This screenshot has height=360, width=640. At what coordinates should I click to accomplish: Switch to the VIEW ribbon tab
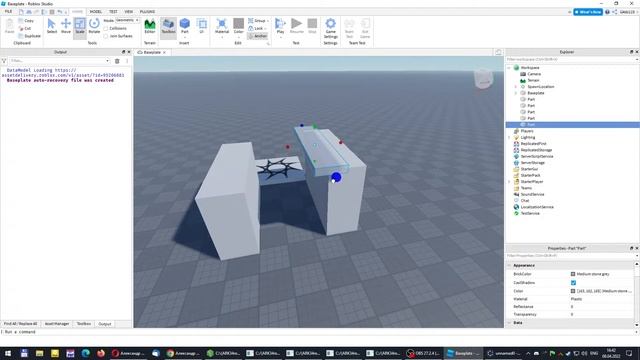(x=129, y=11)
